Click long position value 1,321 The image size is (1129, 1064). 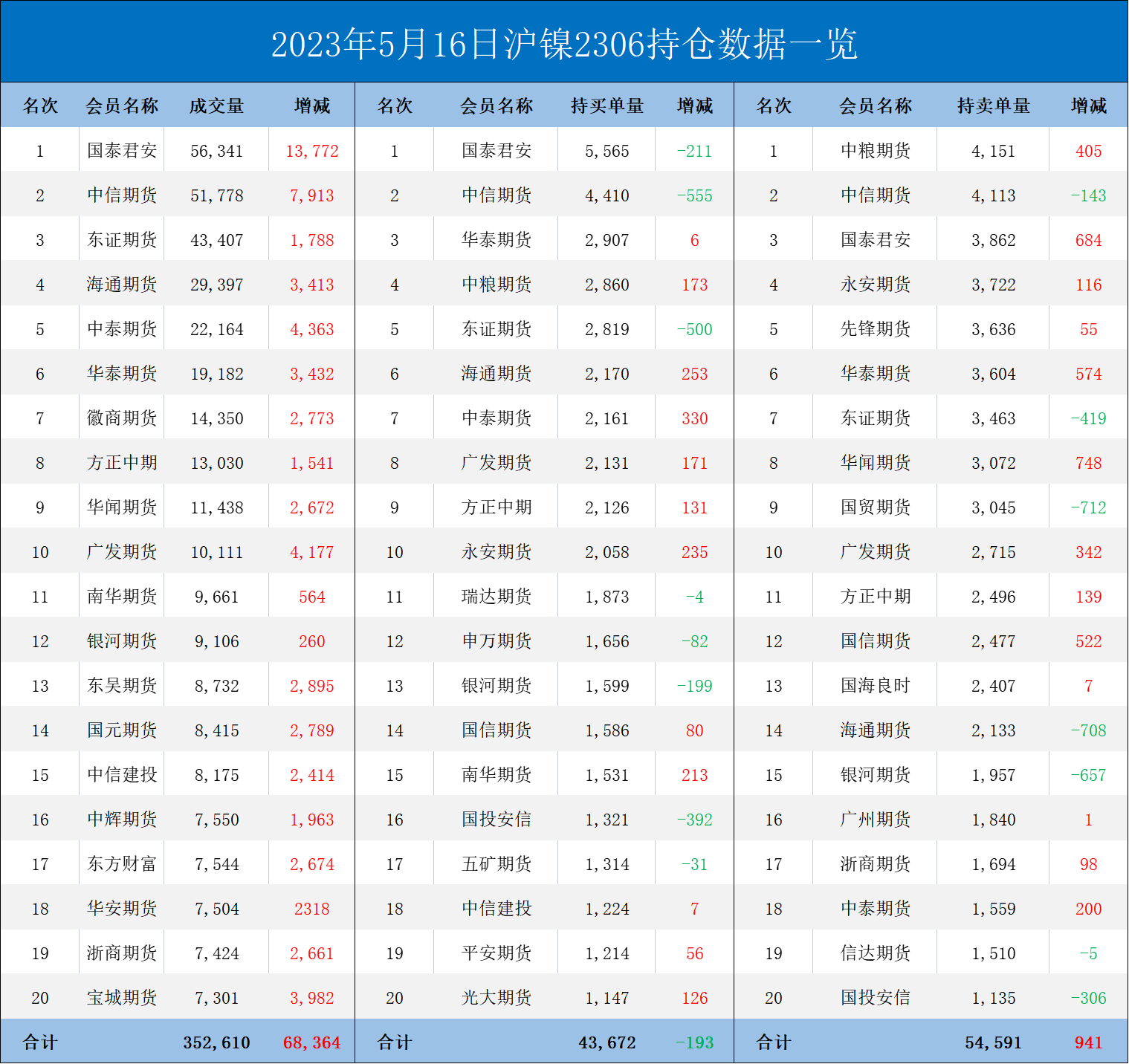tap(607, 820)
